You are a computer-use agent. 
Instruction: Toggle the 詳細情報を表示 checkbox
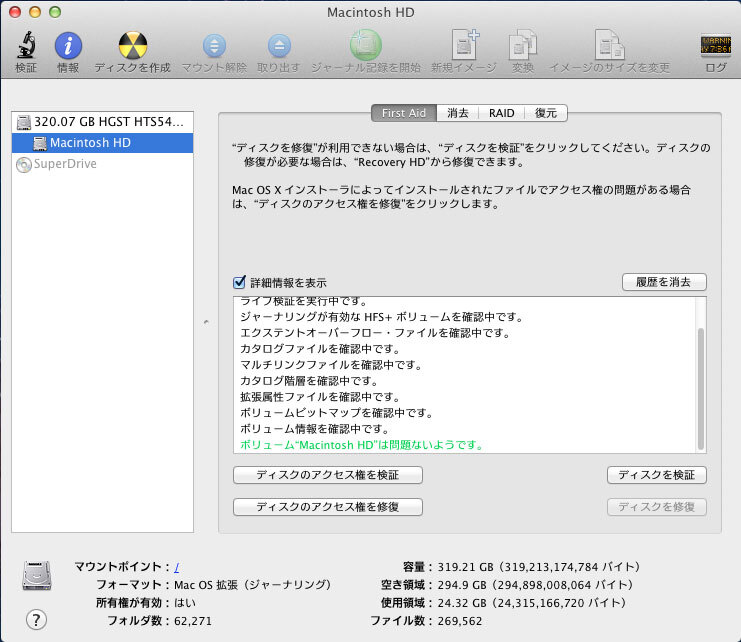[x=239, y=282]
